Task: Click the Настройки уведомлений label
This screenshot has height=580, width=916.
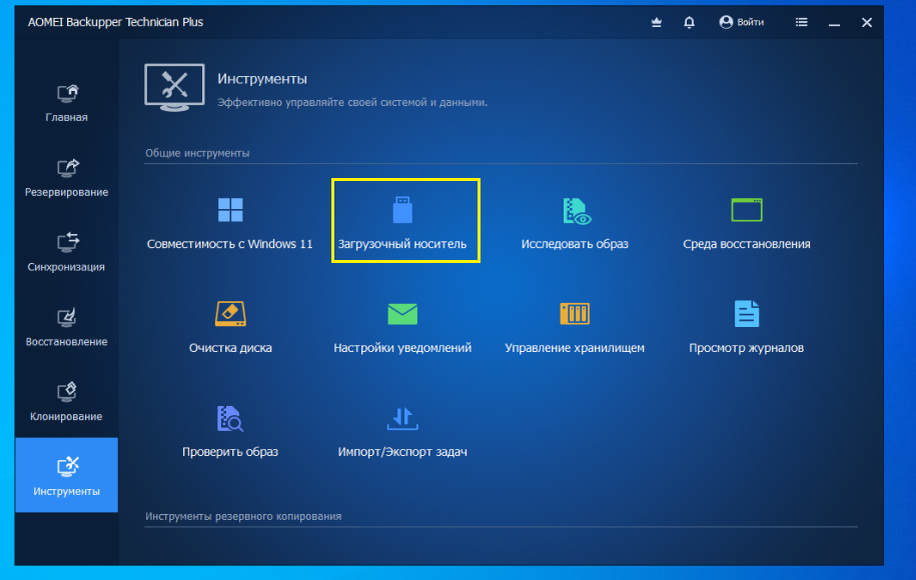Action: tap(403, 348)
